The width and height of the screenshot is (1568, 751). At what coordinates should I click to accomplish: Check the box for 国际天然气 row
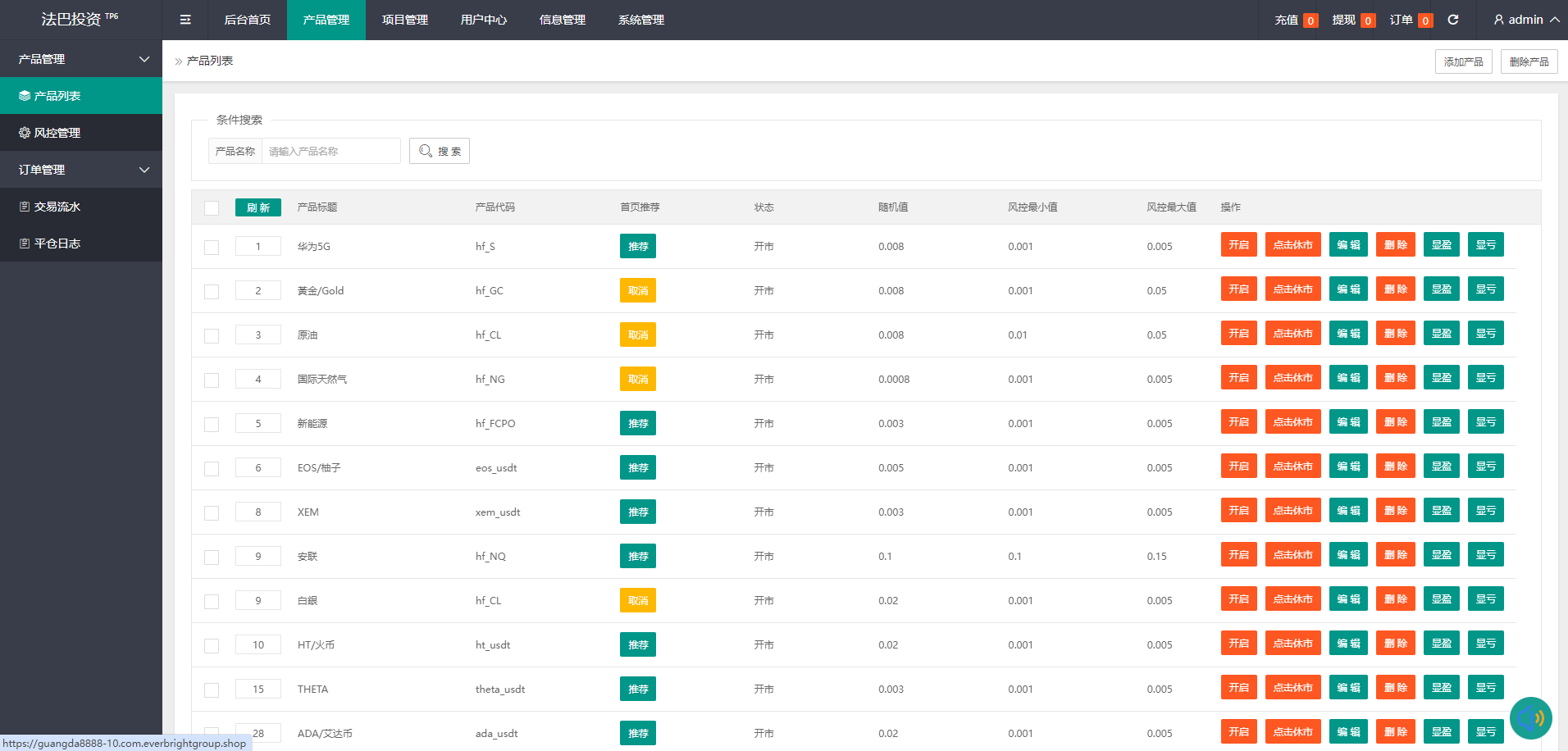click(x=212, y=380)
